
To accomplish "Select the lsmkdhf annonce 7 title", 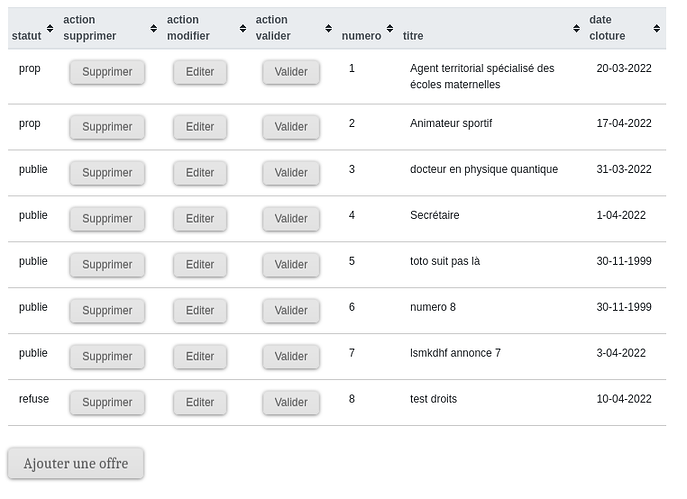I will click(455, 353).
